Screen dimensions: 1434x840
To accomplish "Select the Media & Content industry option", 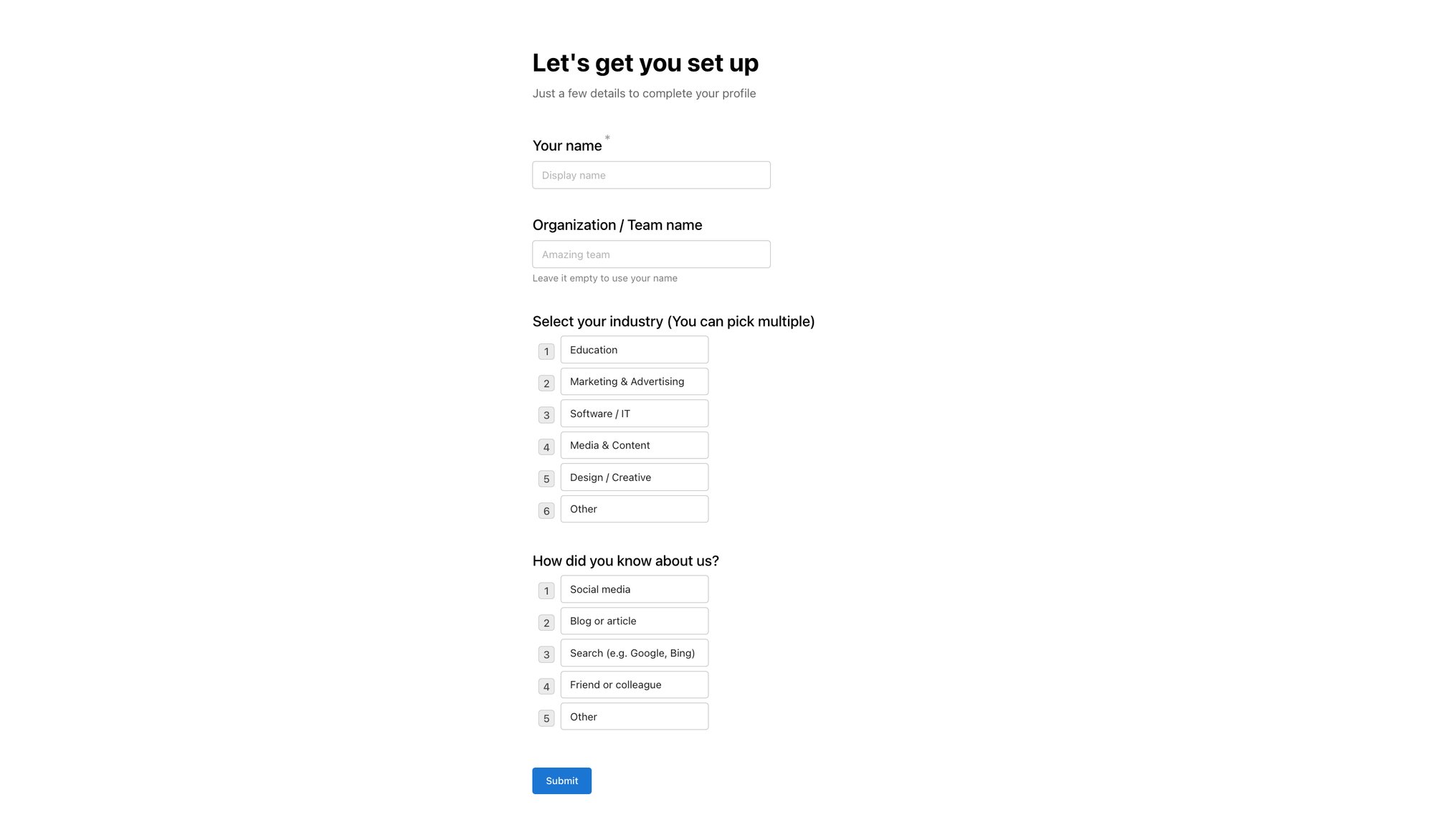I will (x=634, y=445).
